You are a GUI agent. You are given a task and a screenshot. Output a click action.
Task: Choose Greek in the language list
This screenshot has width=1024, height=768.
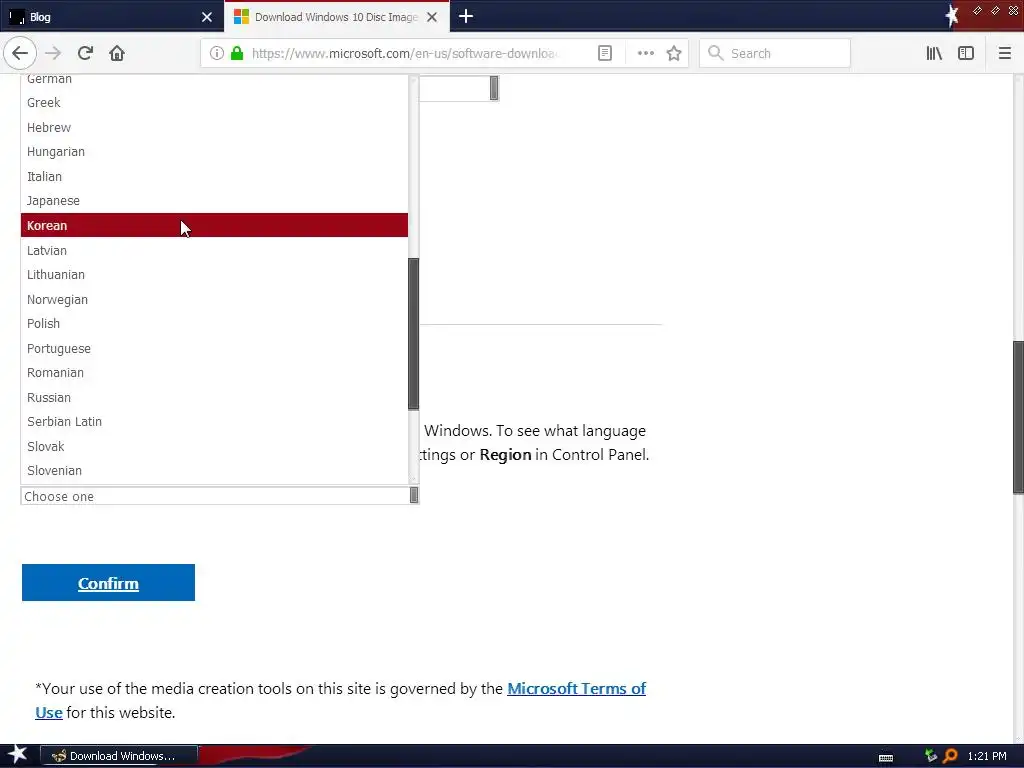214,103
